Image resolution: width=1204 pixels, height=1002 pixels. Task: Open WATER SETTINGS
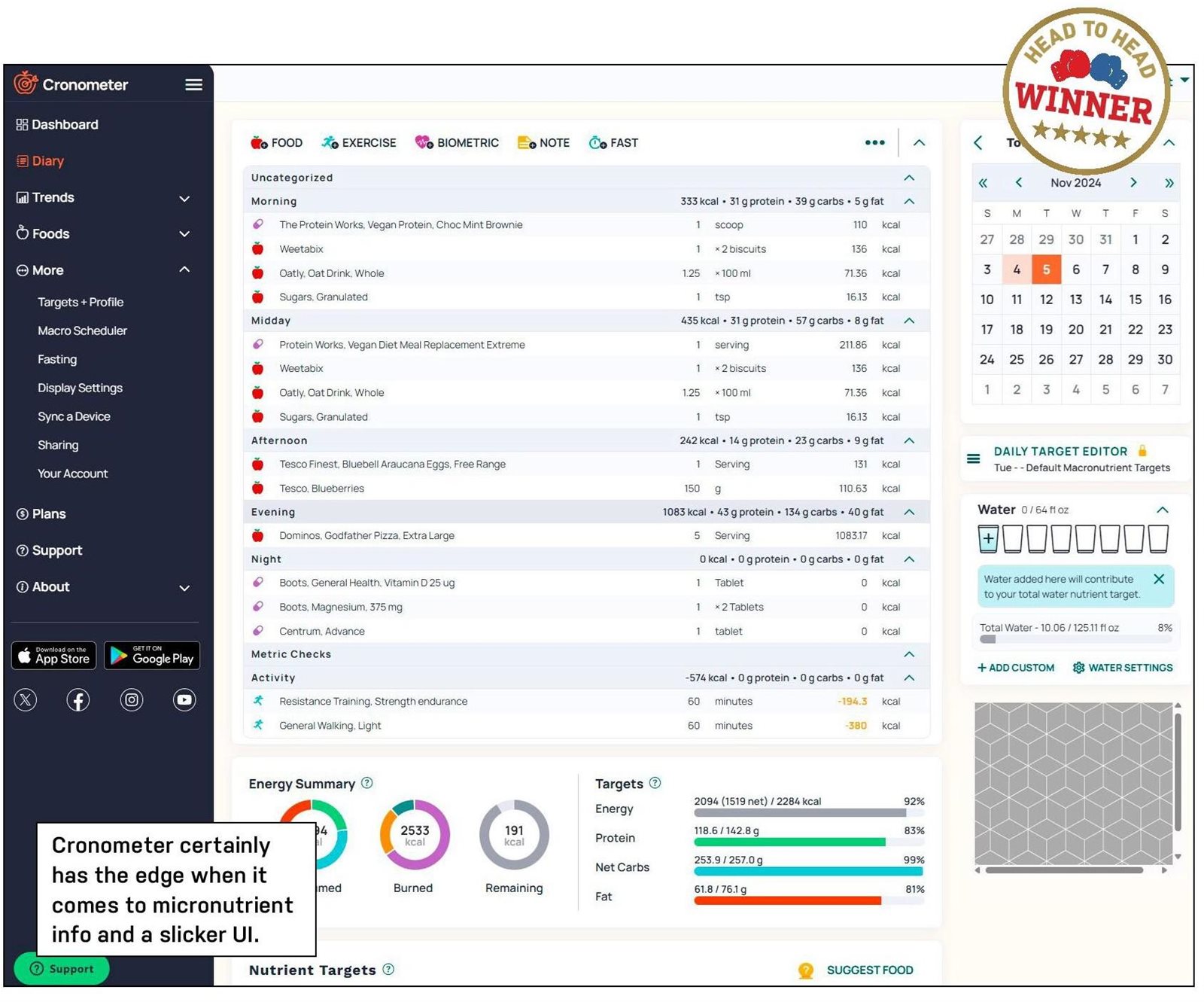click(1122, 668)
